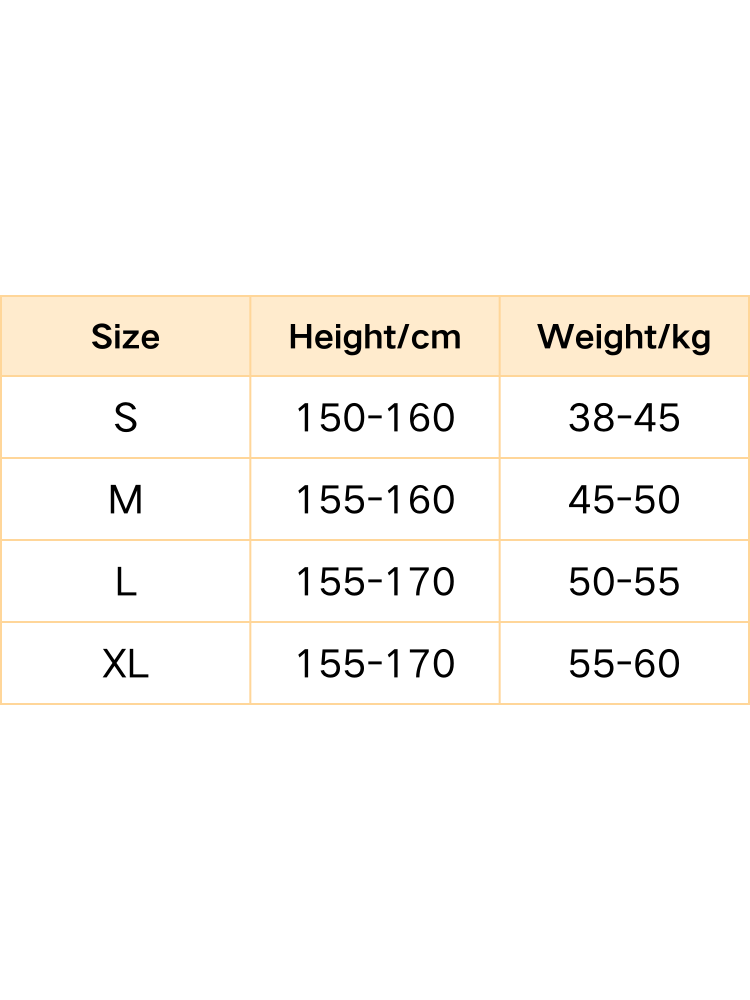
Task: Click height 155-170 in the XL row
Action: click(375, 664)
